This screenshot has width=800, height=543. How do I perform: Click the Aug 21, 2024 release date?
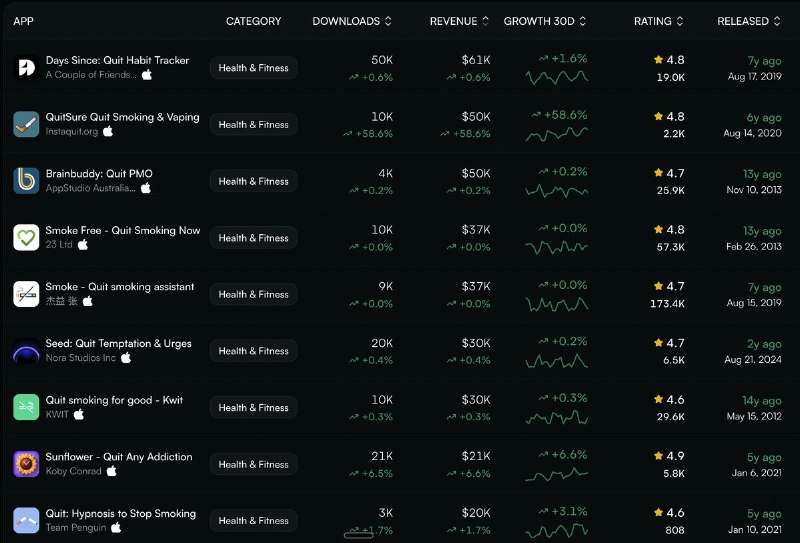(753, 359)
